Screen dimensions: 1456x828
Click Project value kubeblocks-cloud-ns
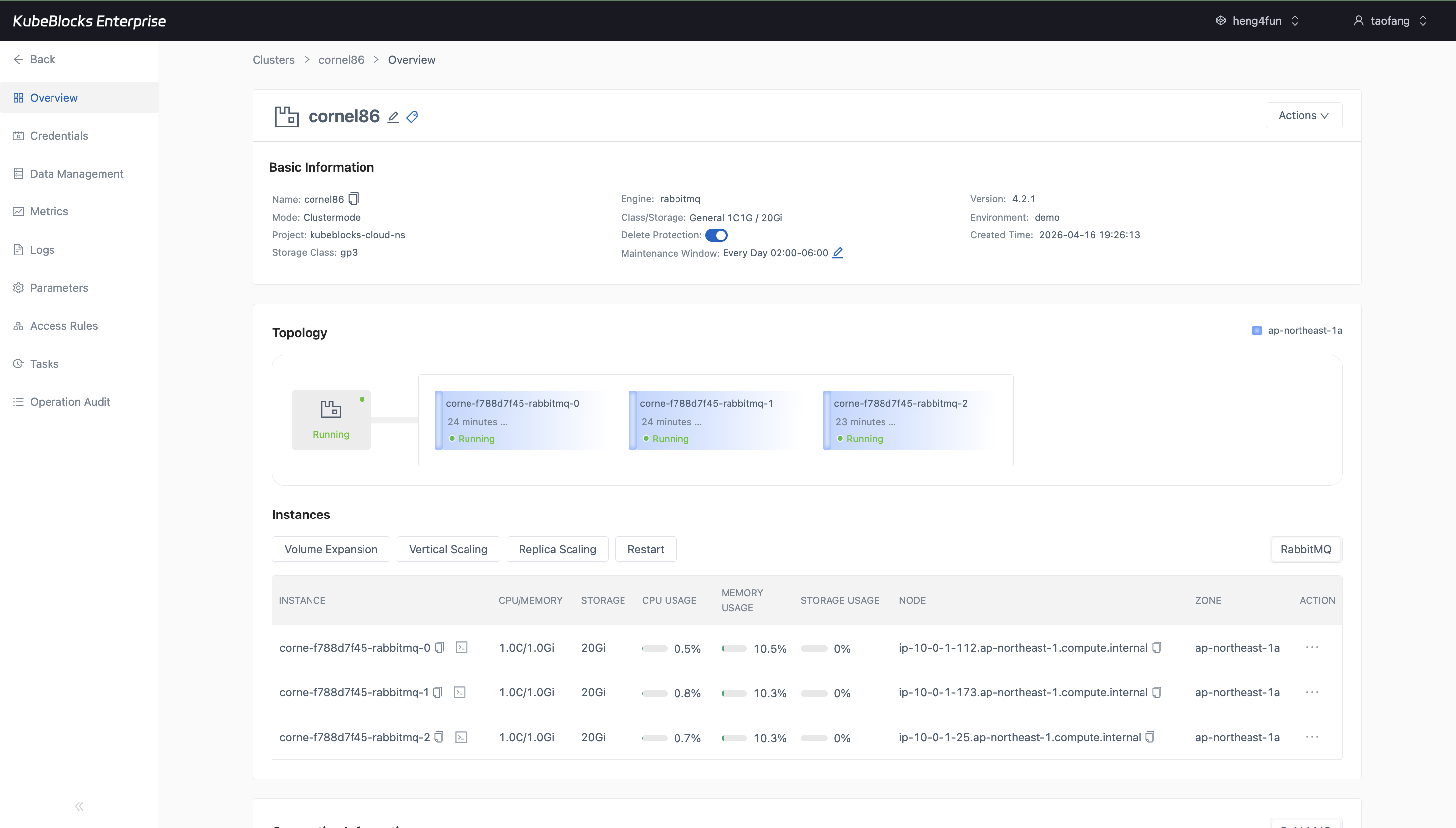pyautogui.click(x=357, y=235)
